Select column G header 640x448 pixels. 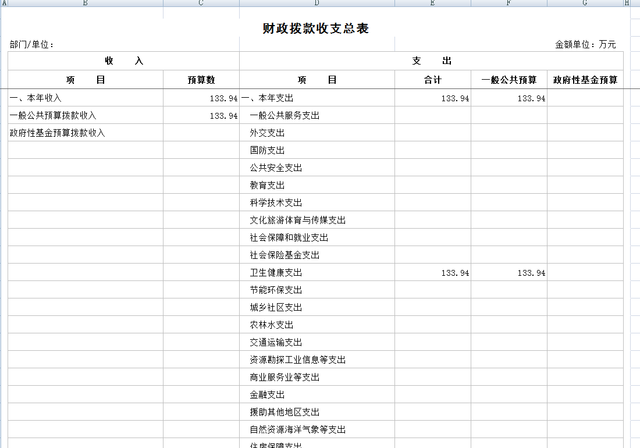tap(583, 4)
